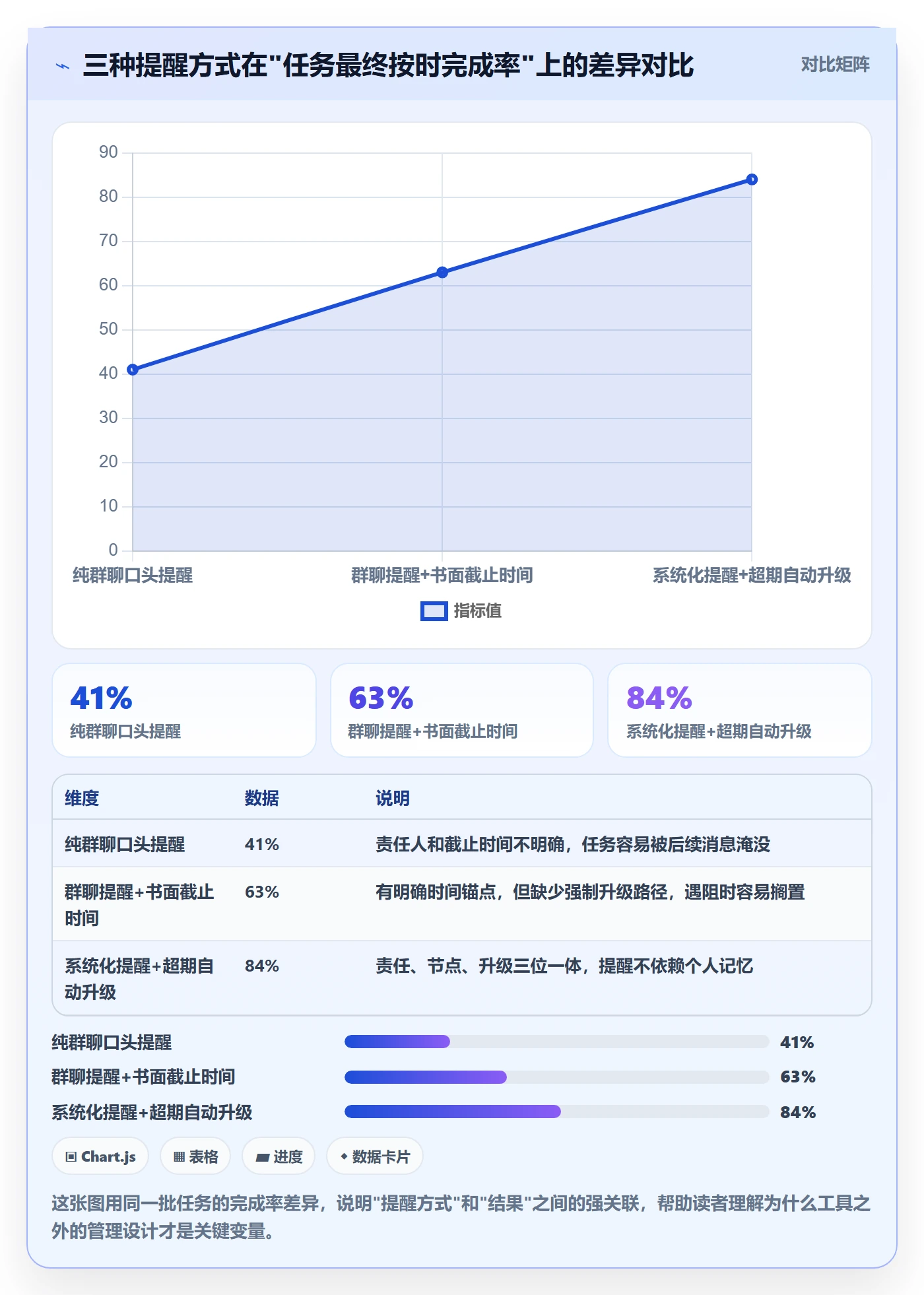Image resolution: width=924 pixels, height=1295 pixels.
Task: Click the 41% progress bar
Action: point(557,1042)
